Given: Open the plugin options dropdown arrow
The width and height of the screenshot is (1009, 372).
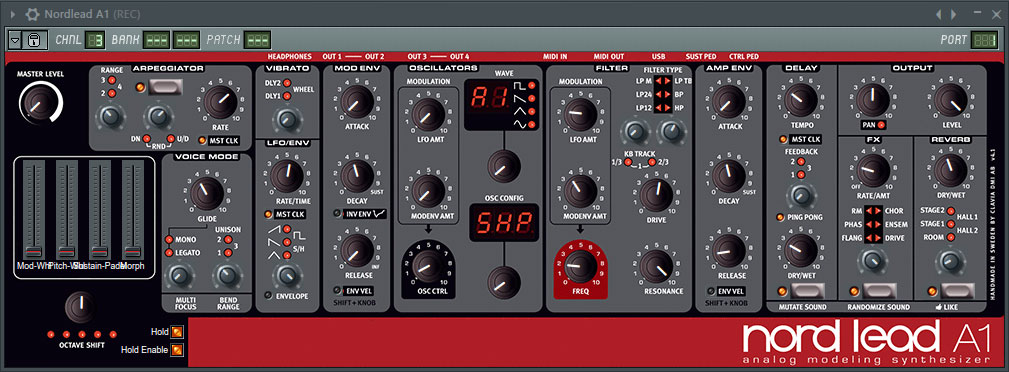Looking at the screenshot, I should click(x=15, y=40).
